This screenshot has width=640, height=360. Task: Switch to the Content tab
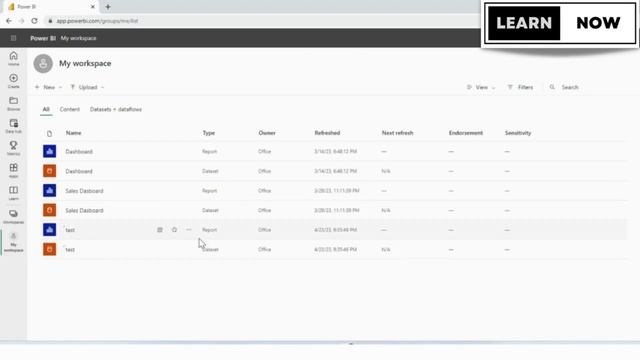[x=70, y=109]
